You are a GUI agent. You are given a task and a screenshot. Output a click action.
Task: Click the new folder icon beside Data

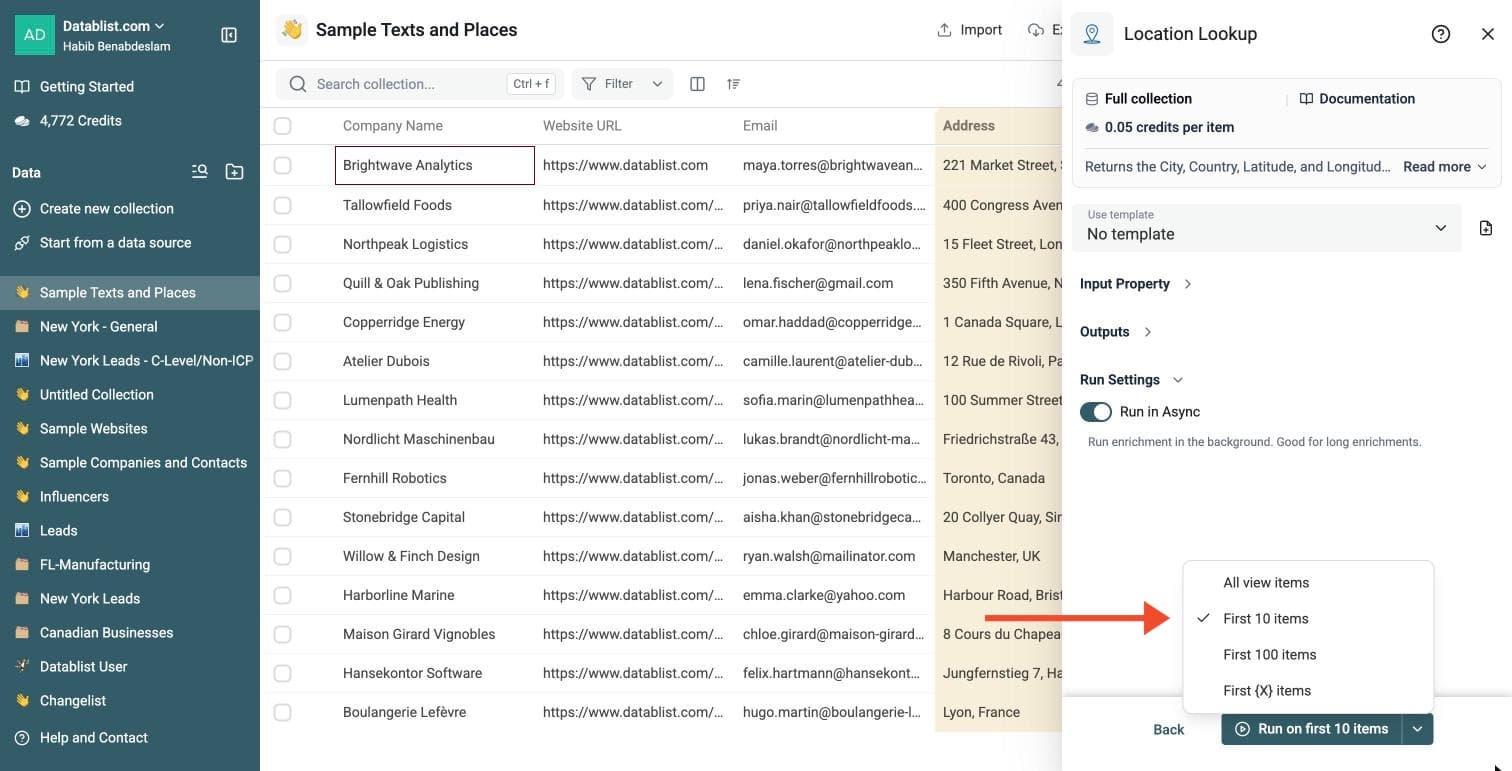(234, 172)
